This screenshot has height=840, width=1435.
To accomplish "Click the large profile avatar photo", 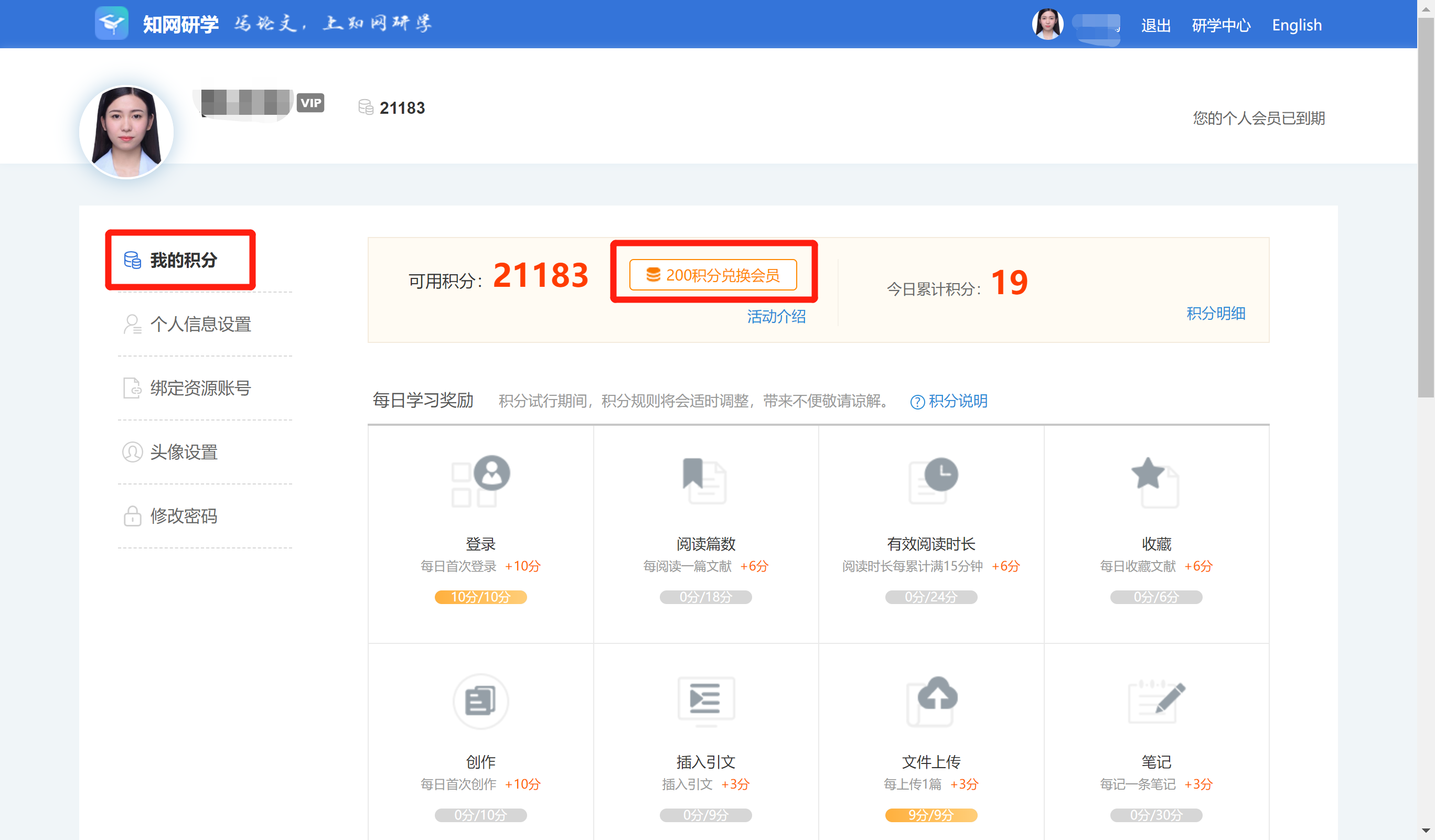I will tap(126, 132).
